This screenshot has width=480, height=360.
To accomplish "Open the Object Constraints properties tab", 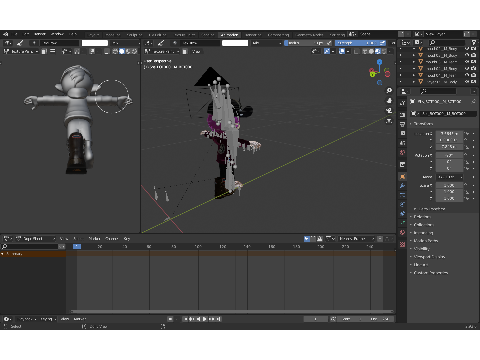I will coord(403,214).
